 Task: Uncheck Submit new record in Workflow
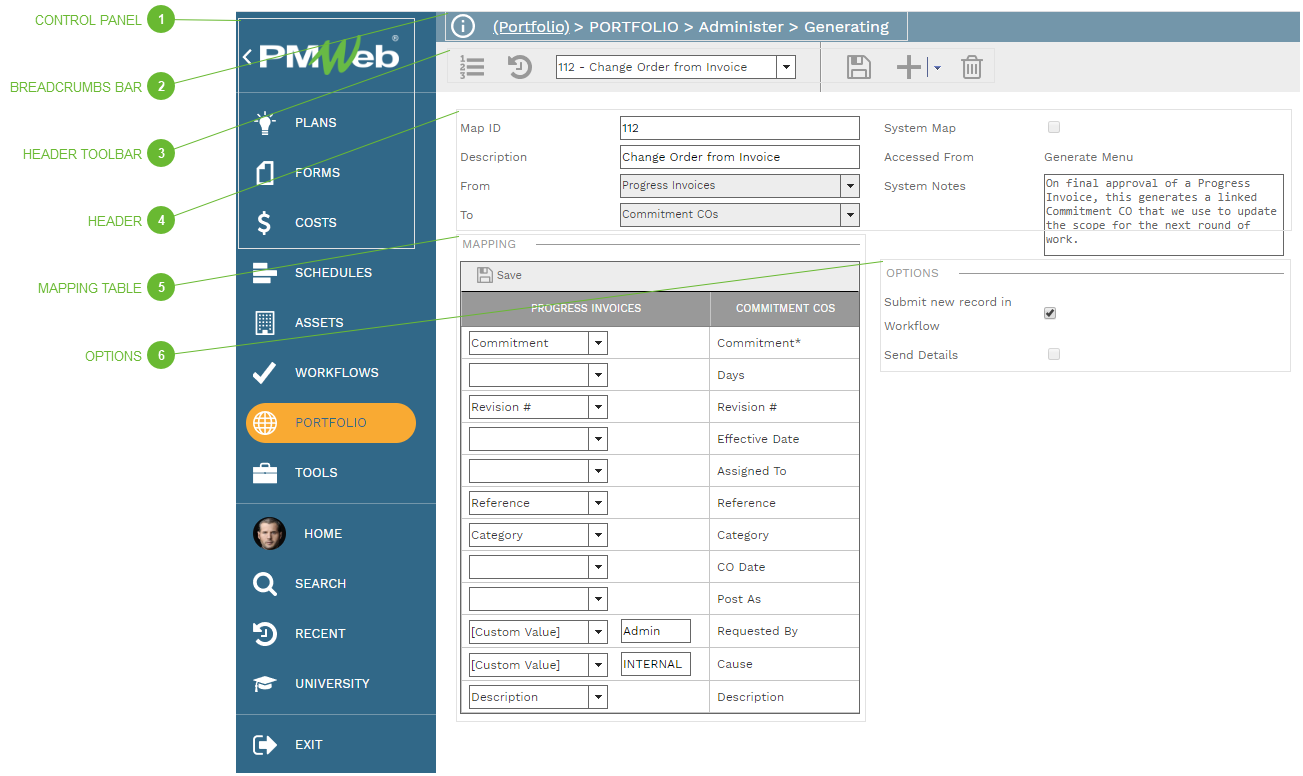click(1050, 313)
